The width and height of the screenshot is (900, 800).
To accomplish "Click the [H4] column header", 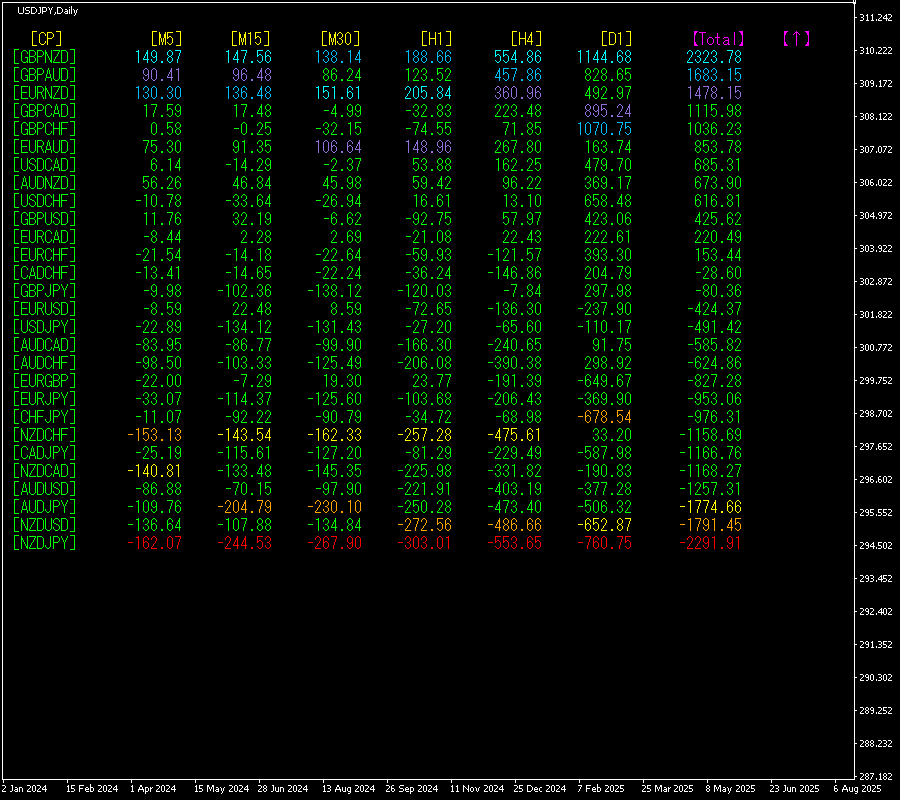I will click(x=526, y=39).
